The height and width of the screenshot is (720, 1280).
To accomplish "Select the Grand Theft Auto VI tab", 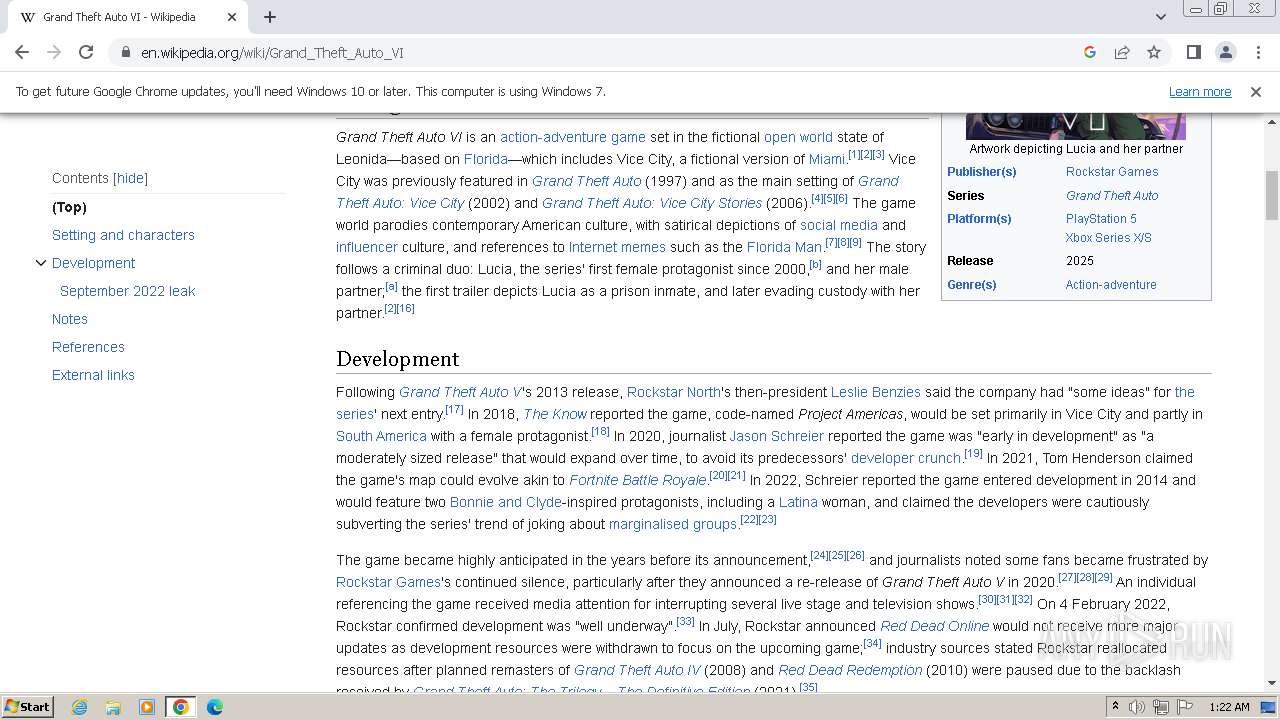I will tap(128, 17).
